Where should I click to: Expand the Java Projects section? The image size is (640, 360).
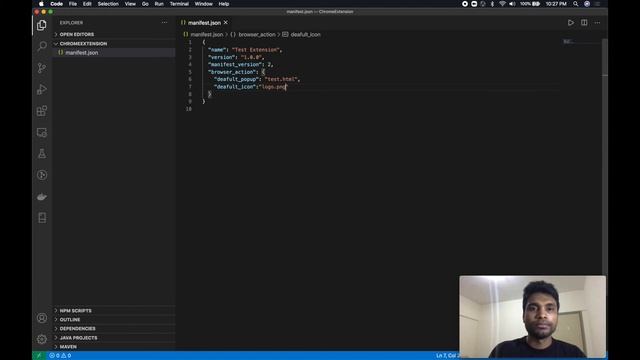(78, 338)
